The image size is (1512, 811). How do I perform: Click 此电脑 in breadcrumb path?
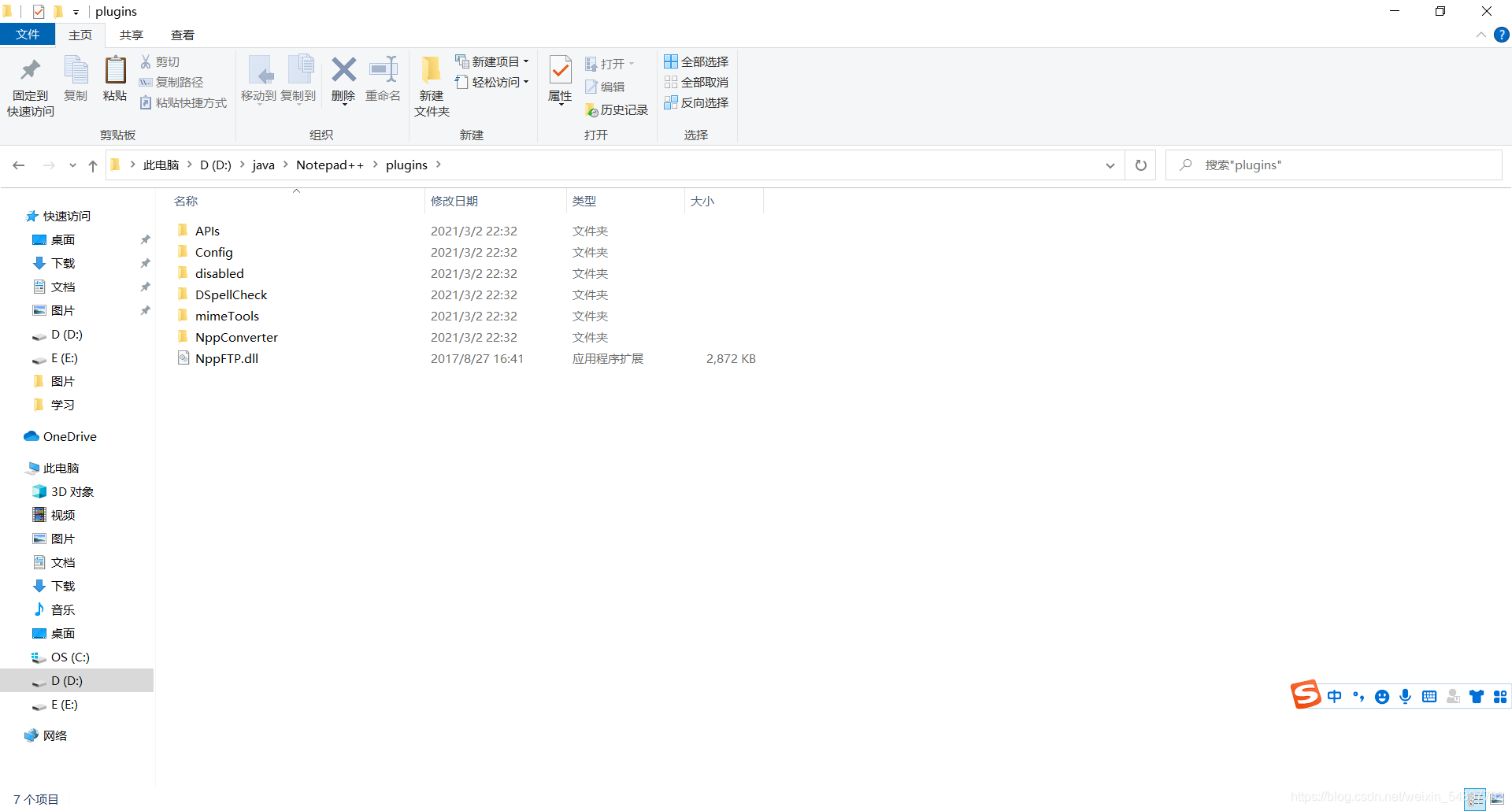click(x=161, y=165)
